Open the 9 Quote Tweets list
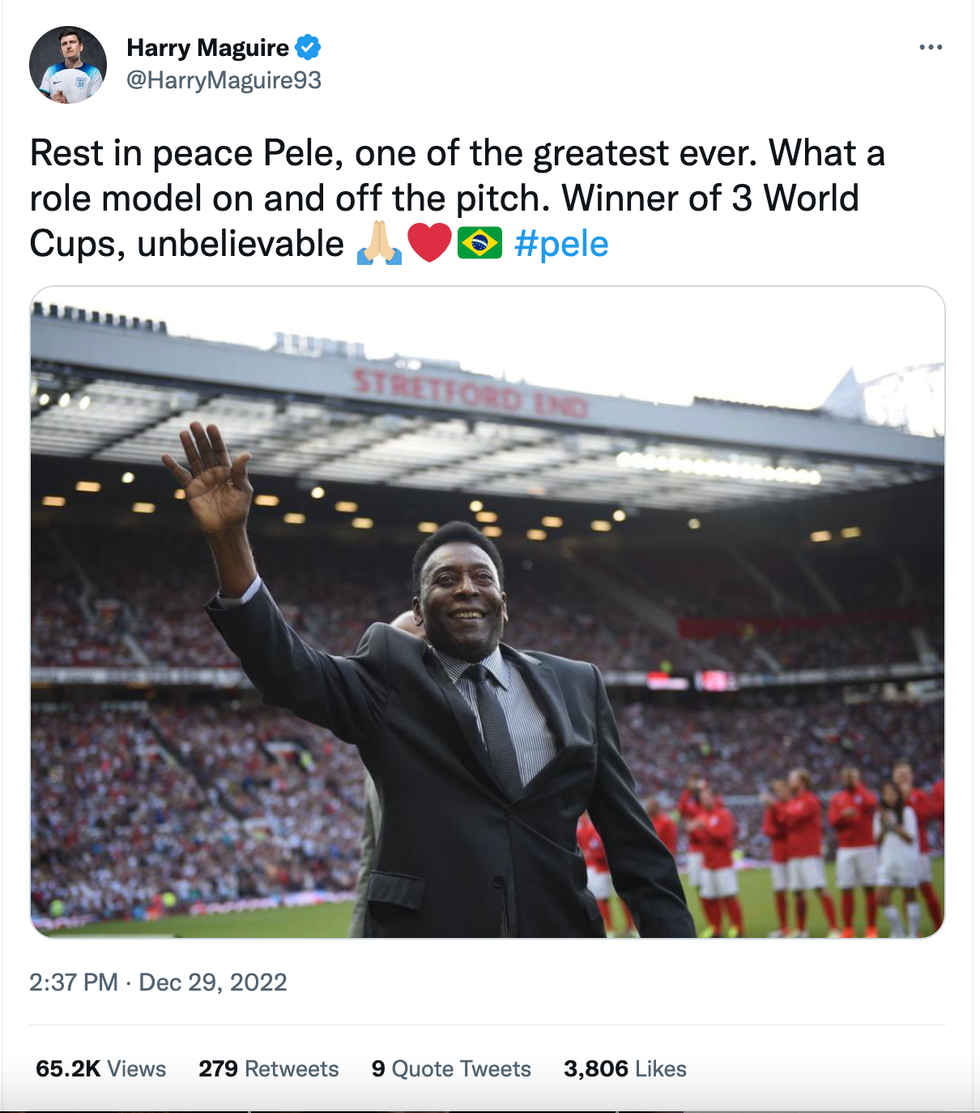The height and width of the screenshot is (1113, 980). pyautogui.click(x=451, y=1068)
